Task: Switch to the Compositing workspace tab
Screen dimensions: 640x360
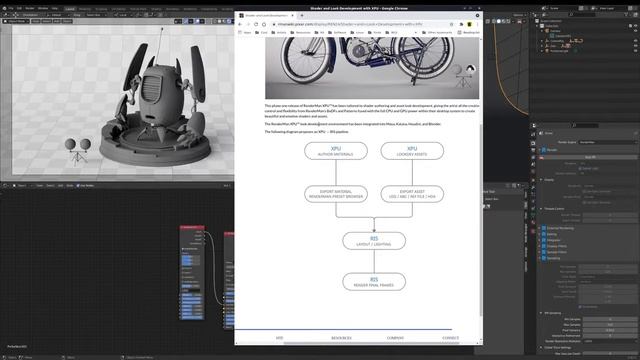Action: click(x=209, y=9)
